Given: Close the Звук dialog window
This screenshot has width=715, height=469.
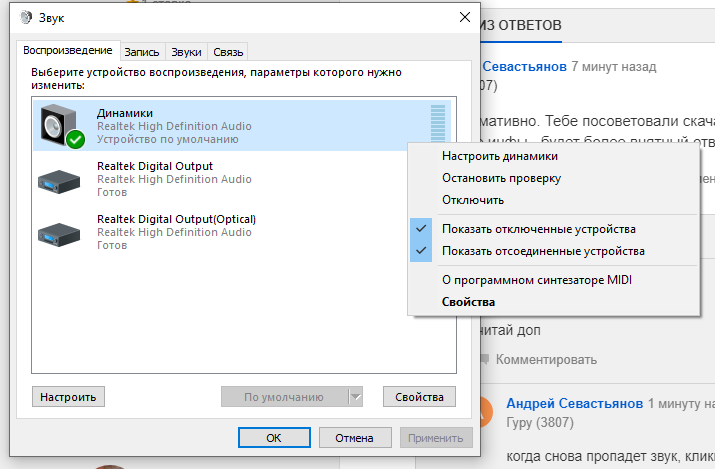Looking at the screenshot, I should (465, 17).
